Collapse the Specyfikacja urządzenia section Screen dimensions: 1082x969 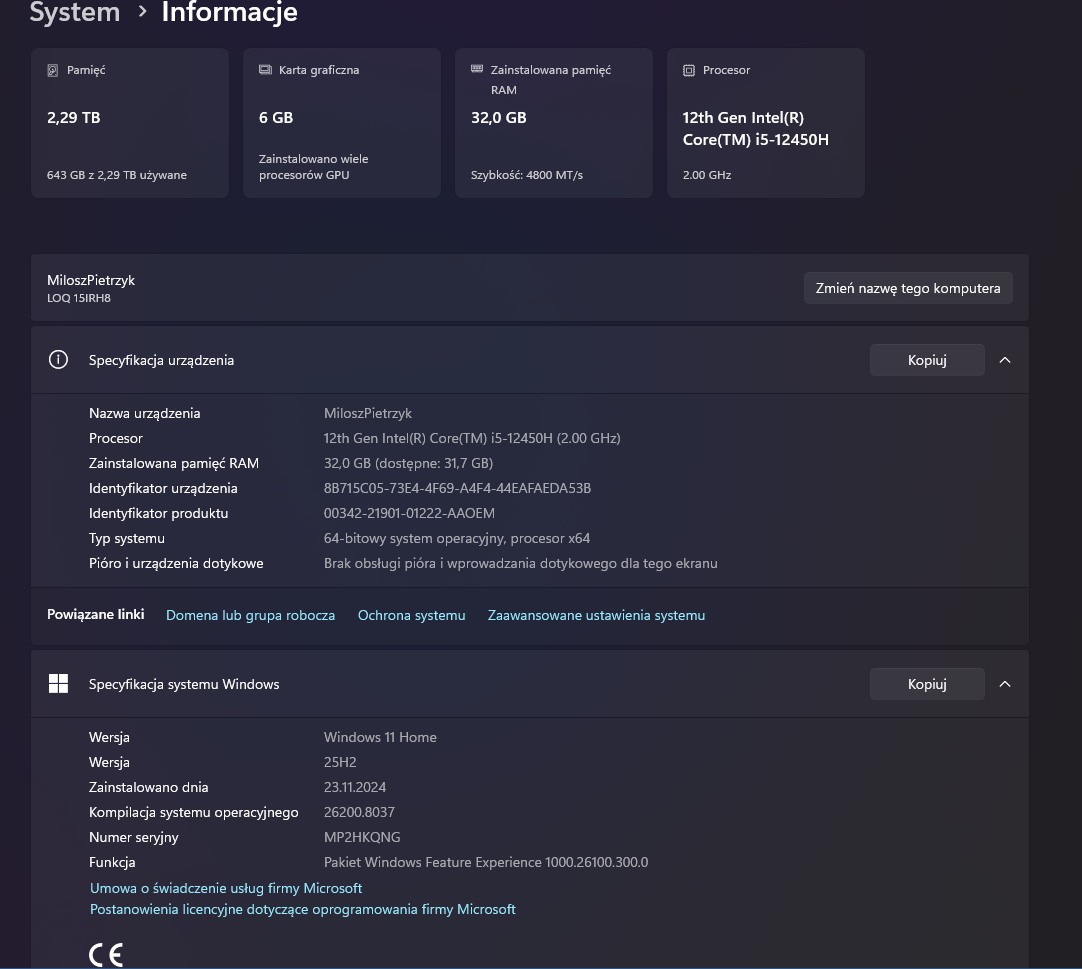(x=1005, y=360)
